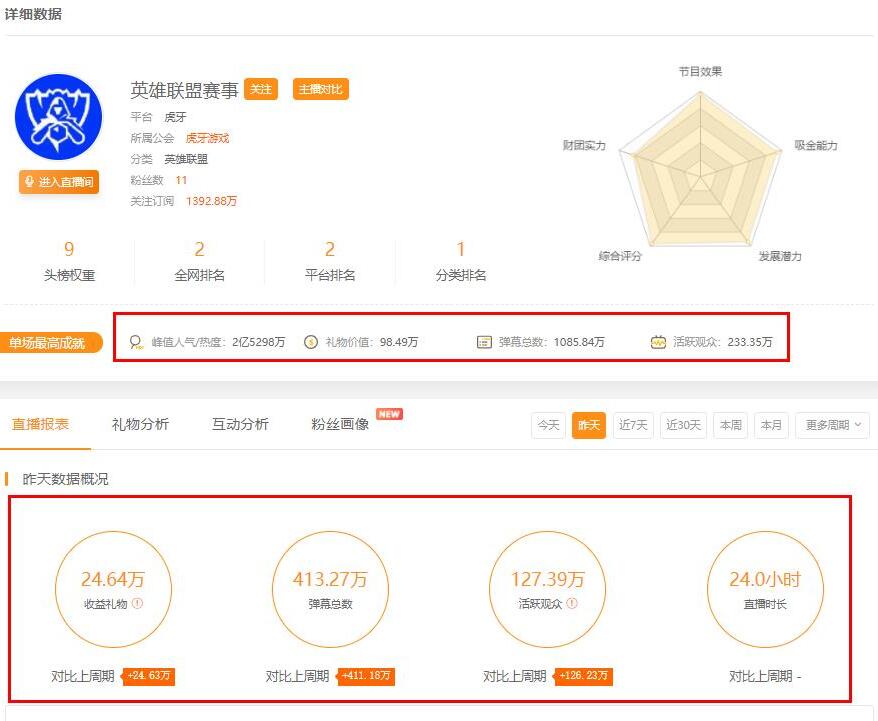This screenshot has height=721, width=878.
Task: Expand the 更多周期 dropdown
Action: coord(832,425)
